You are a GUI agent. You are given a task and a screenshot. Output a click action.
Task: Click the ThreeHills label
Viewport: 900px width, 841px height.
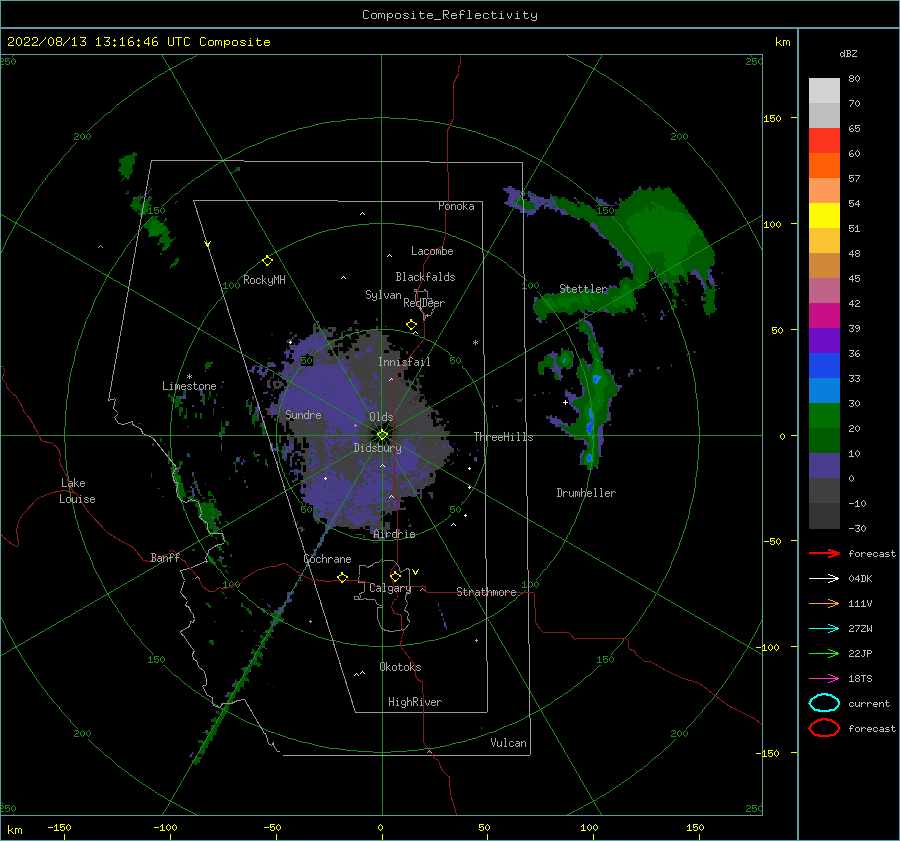[503, 437]
